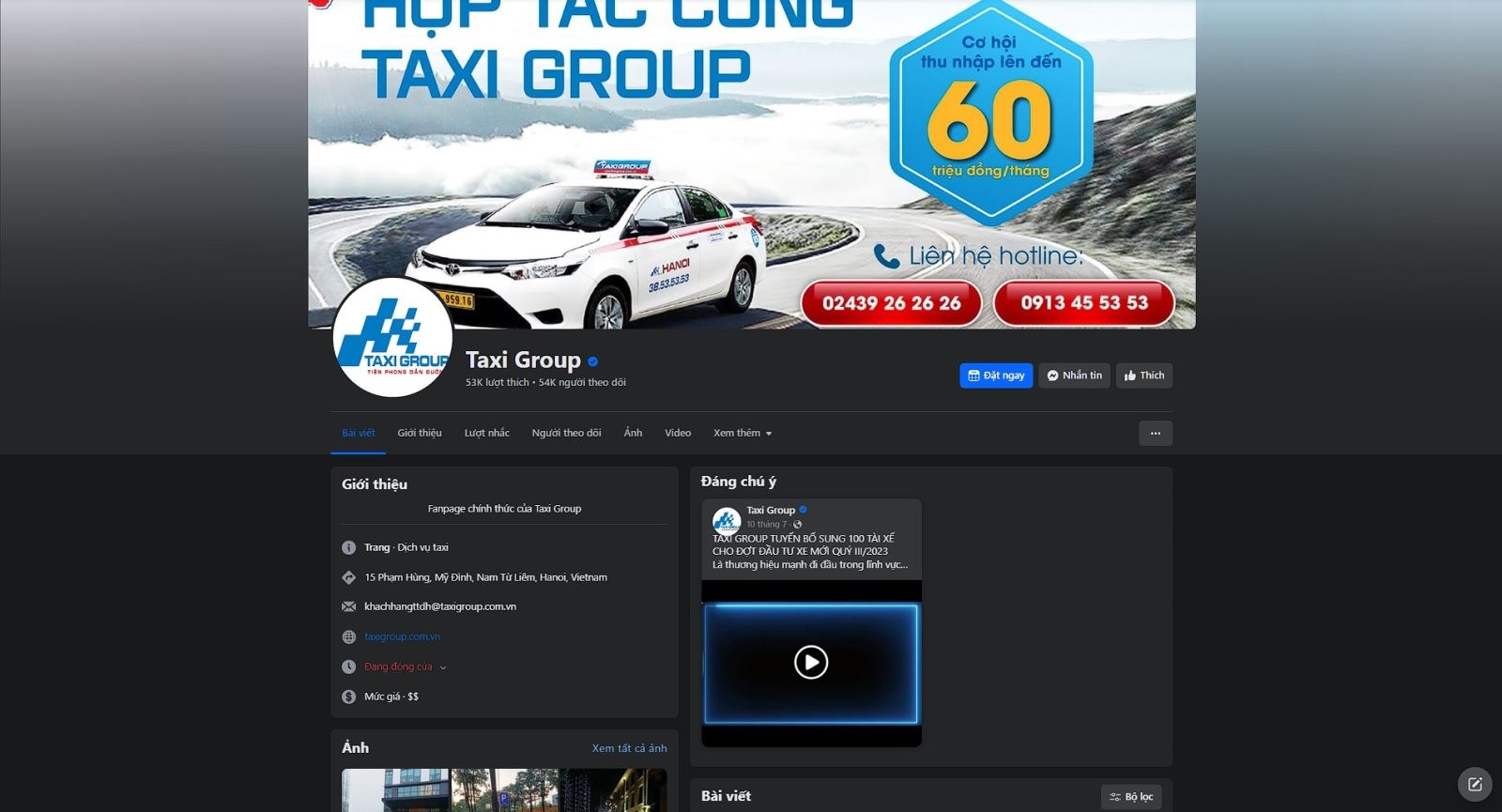Open the first building photo thumbnail

pyautogui.click(x=395, y=790)
